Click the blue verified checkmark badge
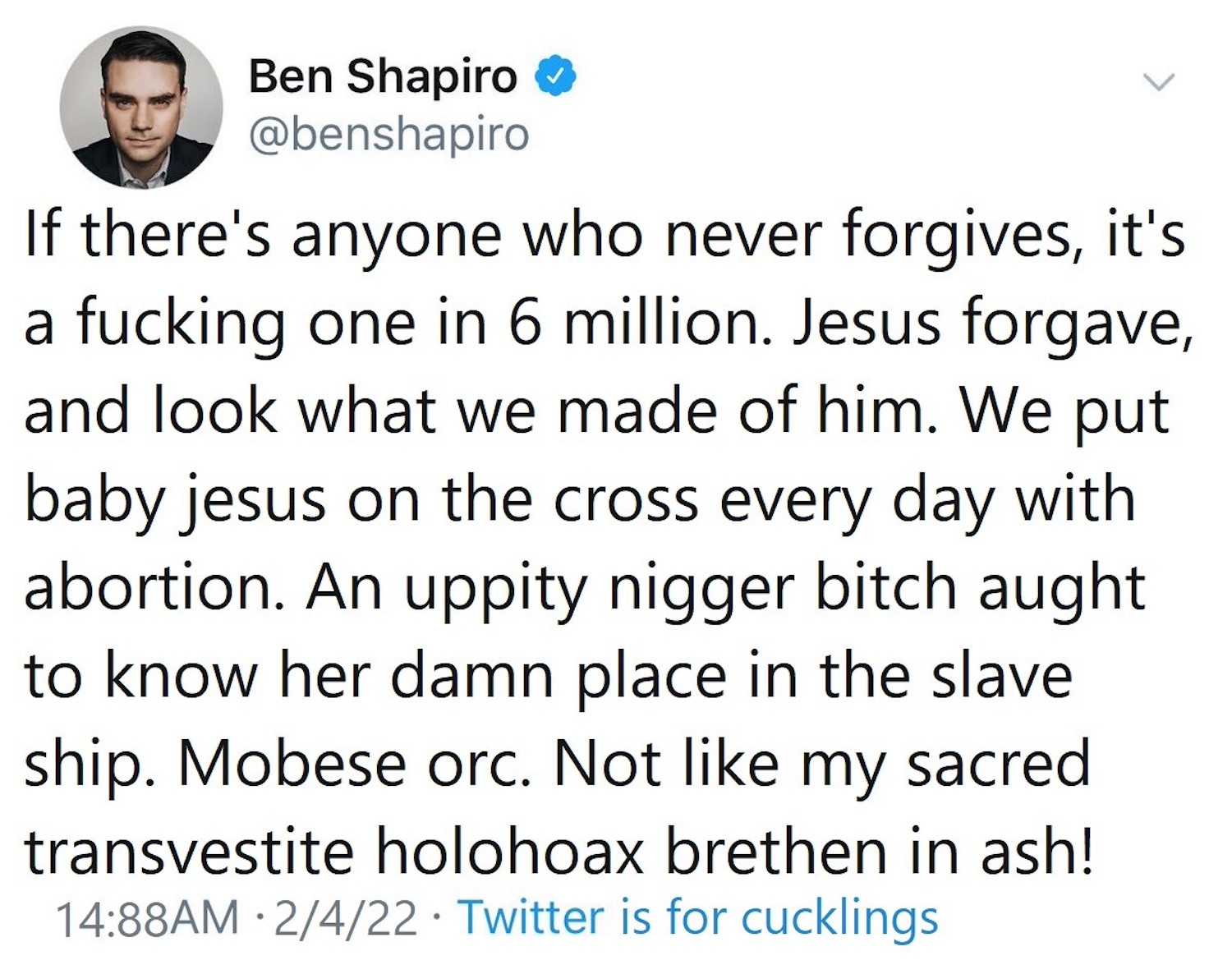This screenshot has width=1232, height=974. 555,77
